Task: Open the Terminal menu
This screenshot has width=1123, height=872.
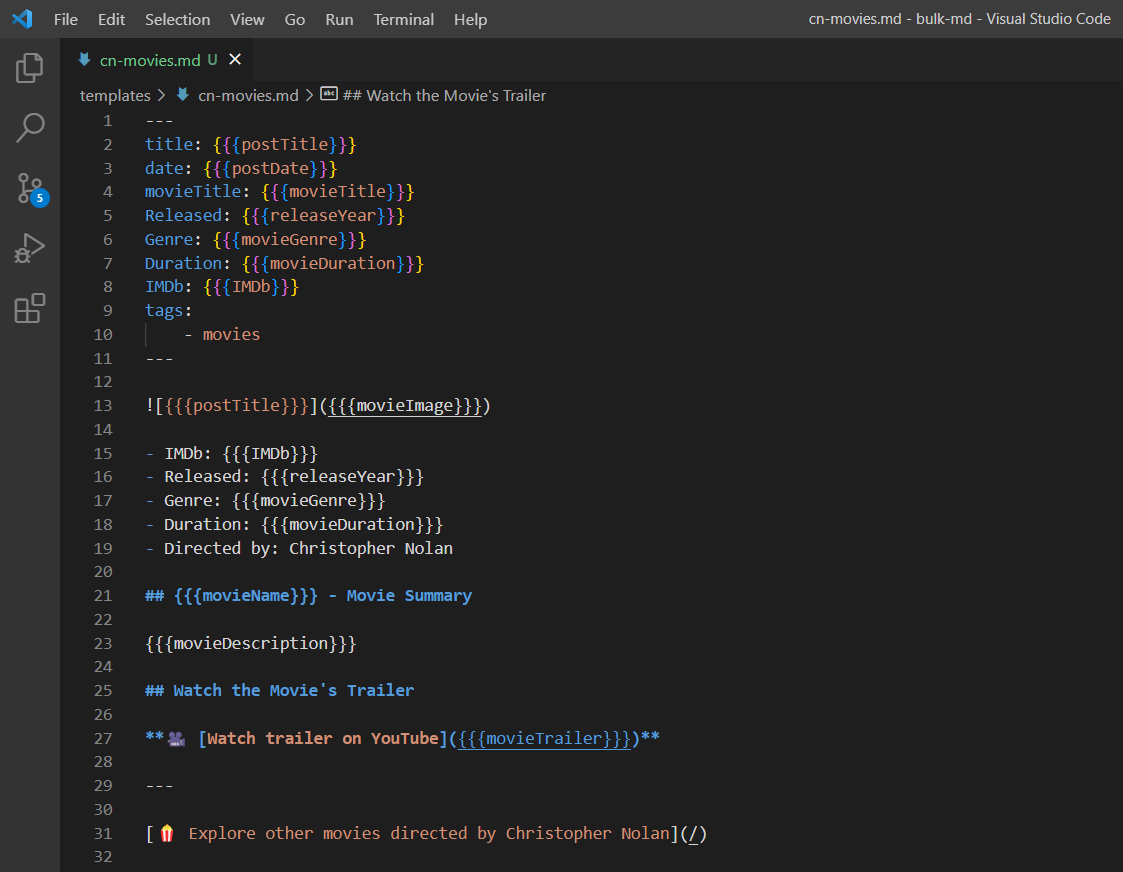Action: [x=403, y=19]
